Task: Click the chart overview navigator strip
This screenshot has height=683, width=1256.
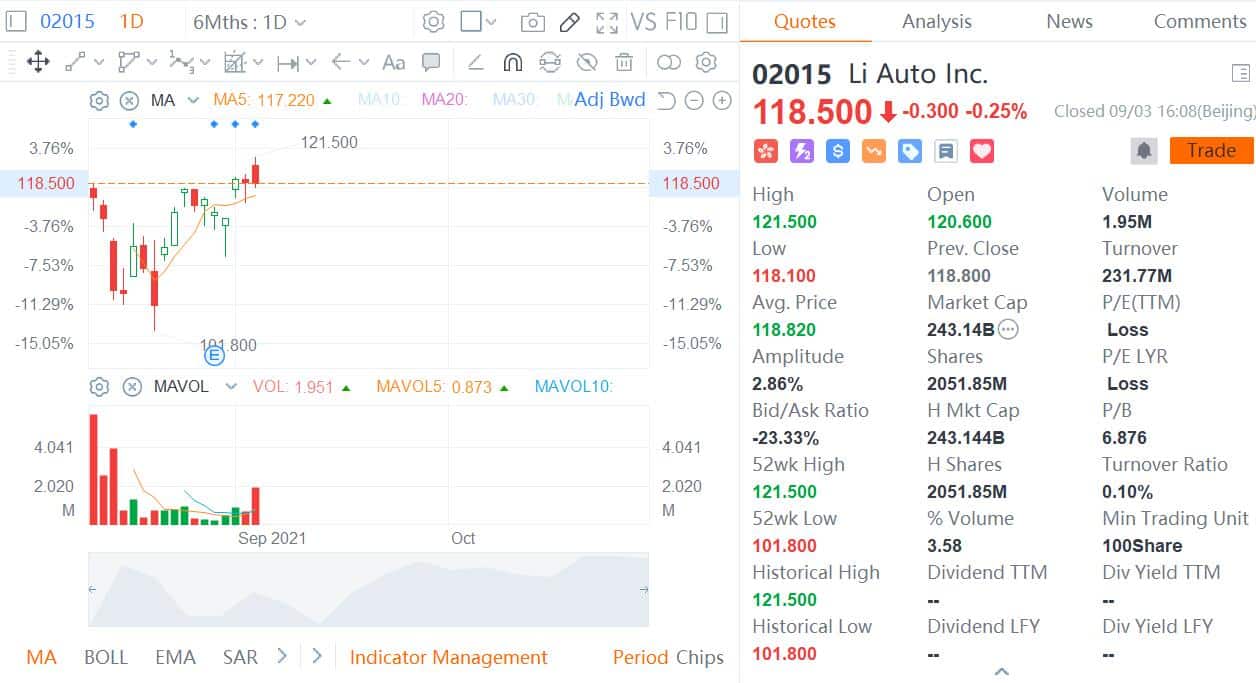Action: coord(368,591)
